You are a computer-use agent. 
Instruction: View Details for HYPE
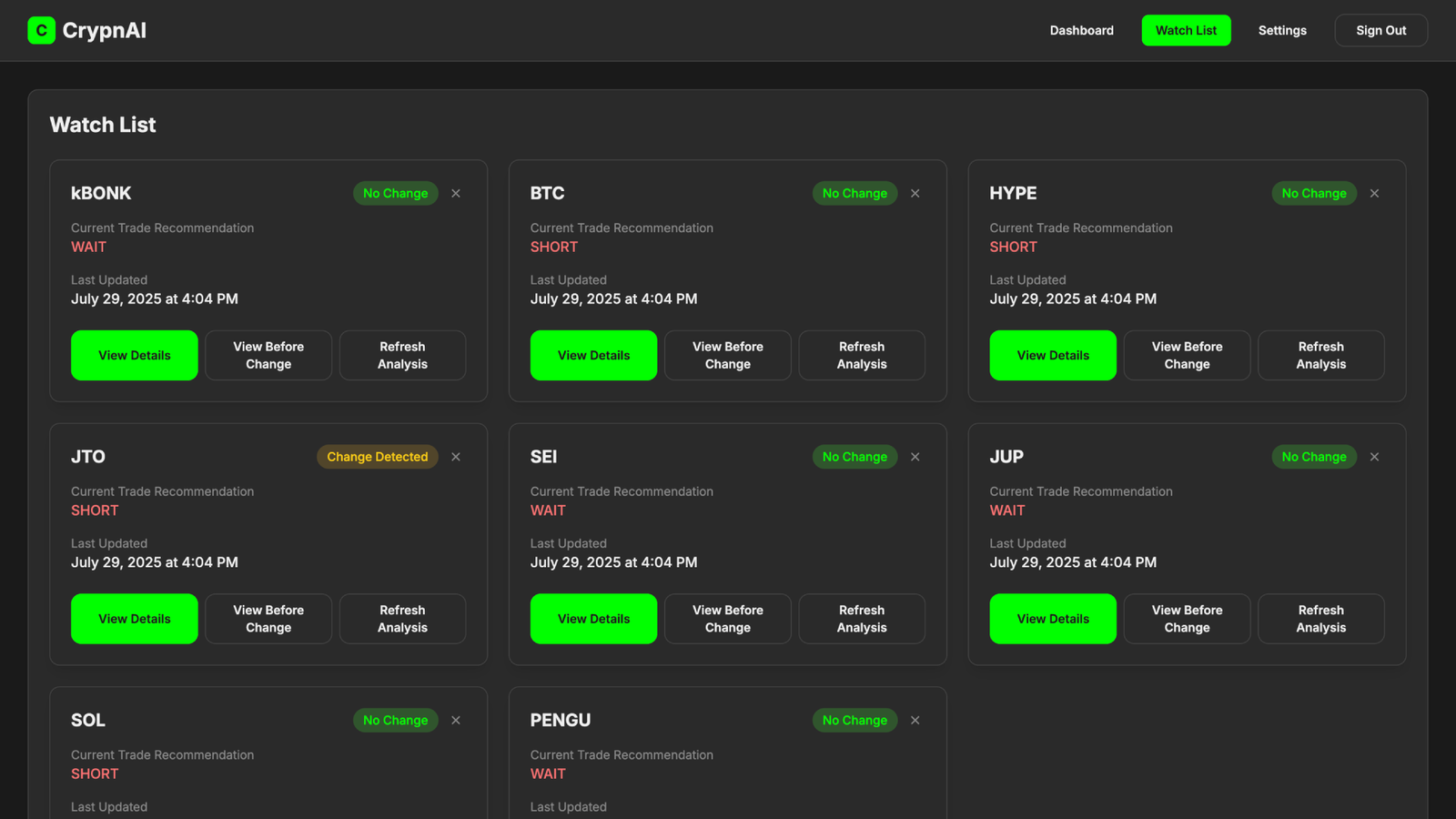click(x=1053, y=355)
